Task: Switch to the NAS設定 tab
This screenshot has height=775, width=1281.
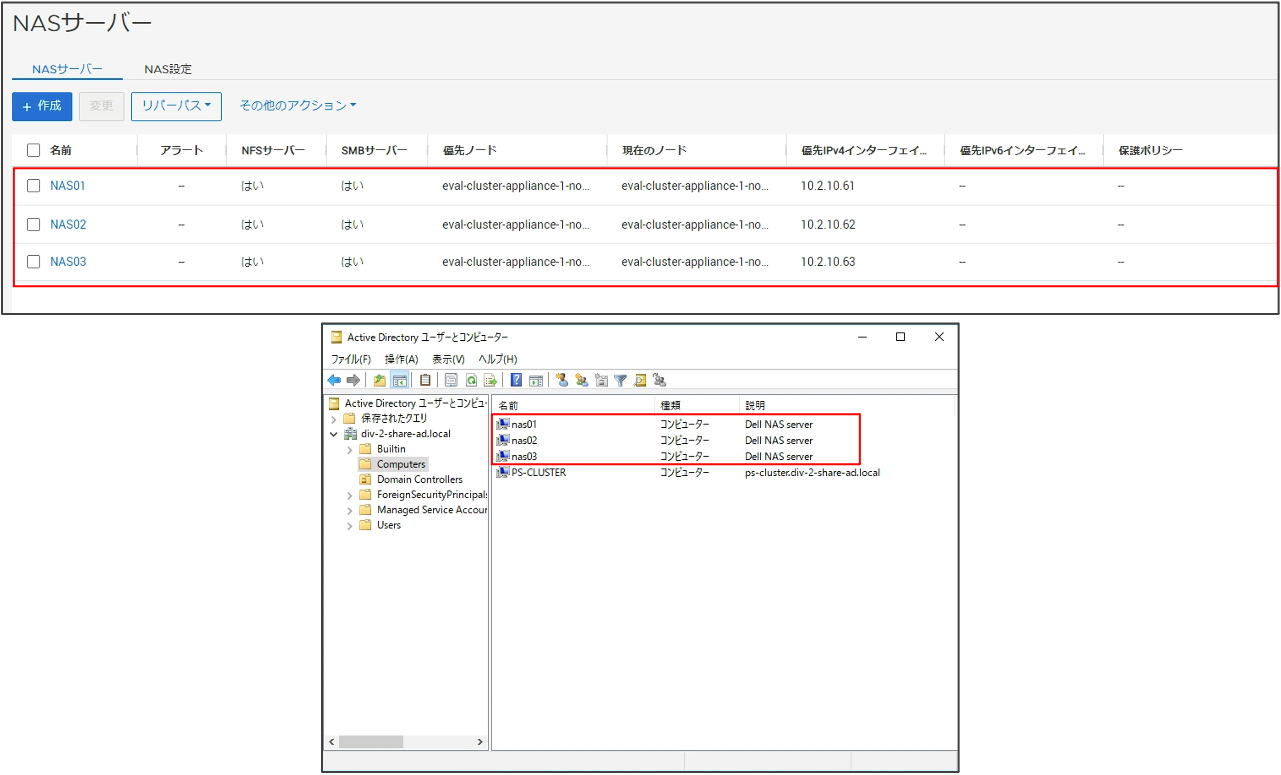Action: coord(168,69)
